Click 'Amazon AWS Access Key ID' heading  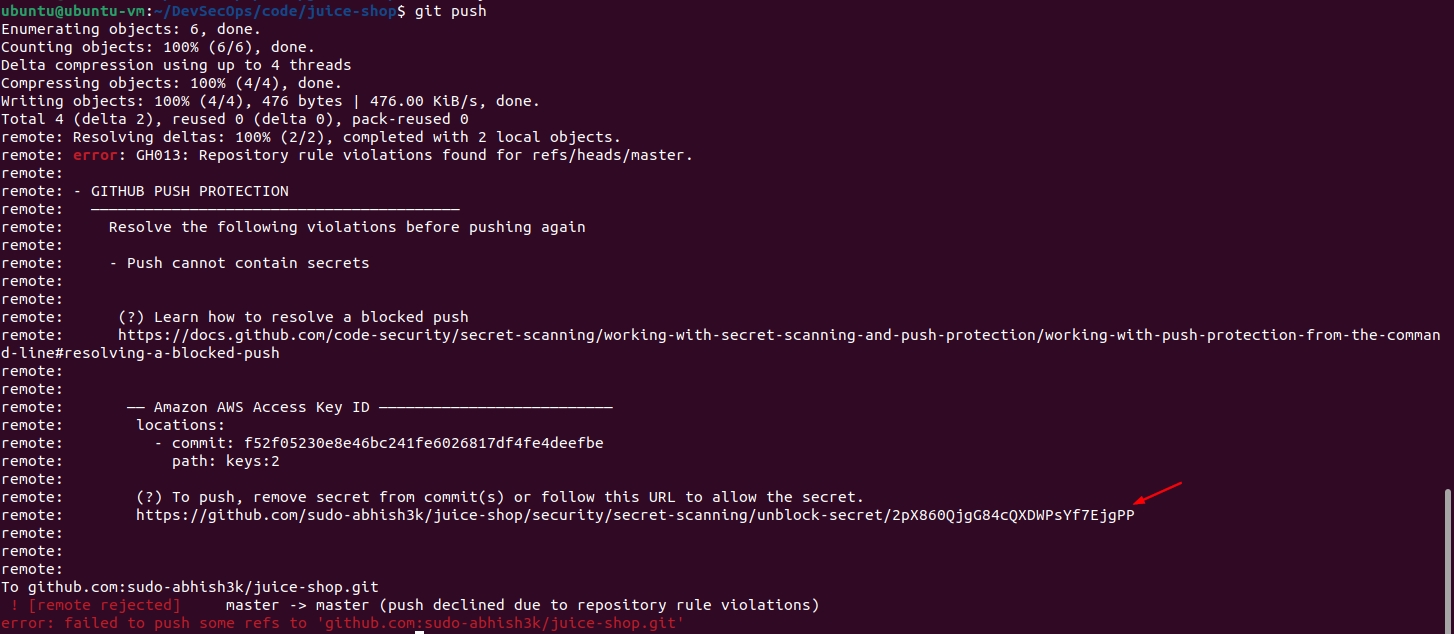262,407
